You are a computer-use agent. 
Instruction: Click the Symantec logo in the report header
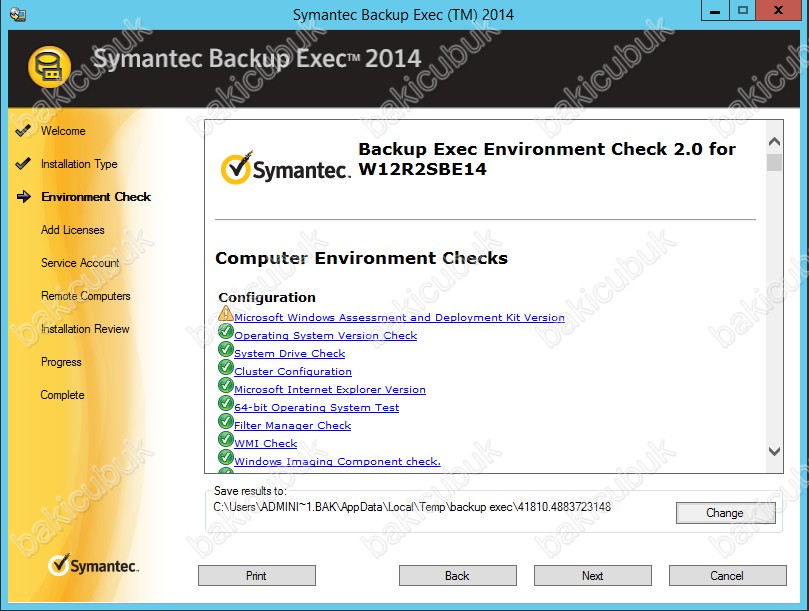pos(284,168)
